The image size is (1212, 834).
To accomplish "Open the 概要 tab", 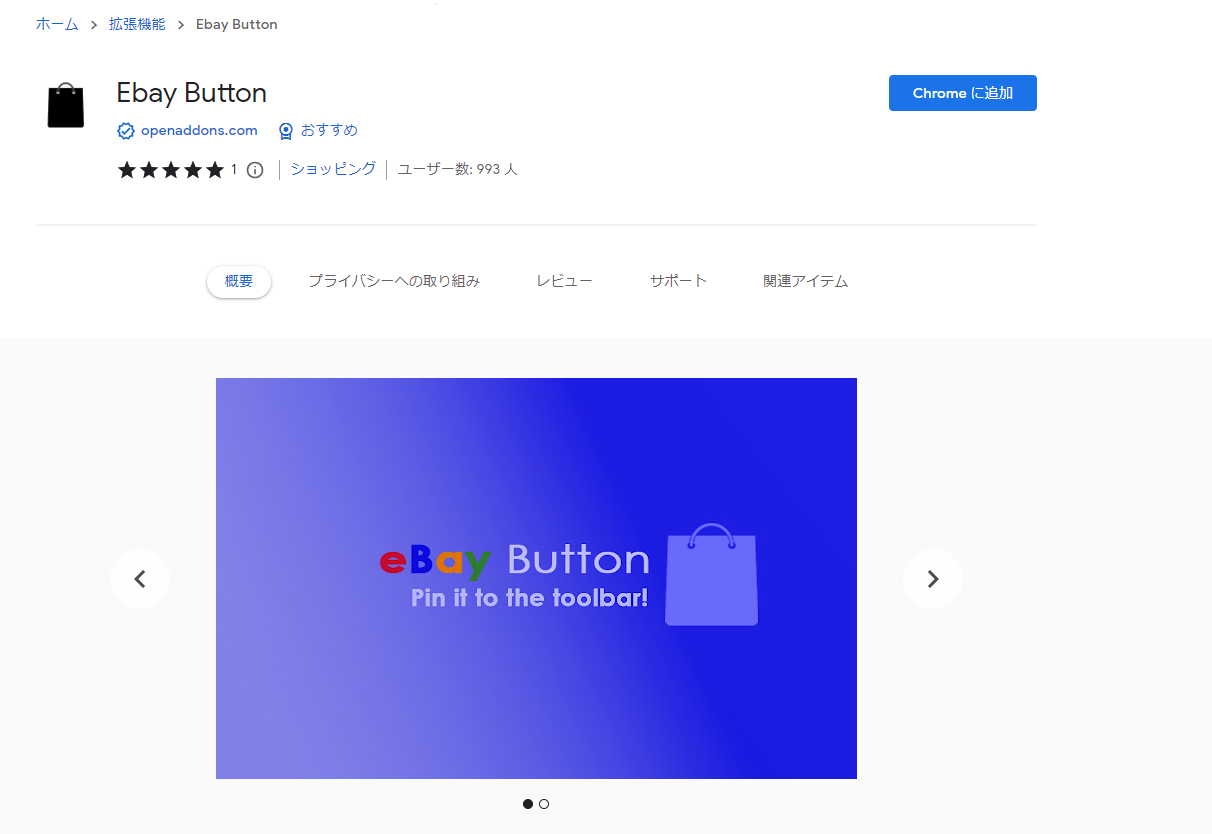I will [x=239, y=282].
